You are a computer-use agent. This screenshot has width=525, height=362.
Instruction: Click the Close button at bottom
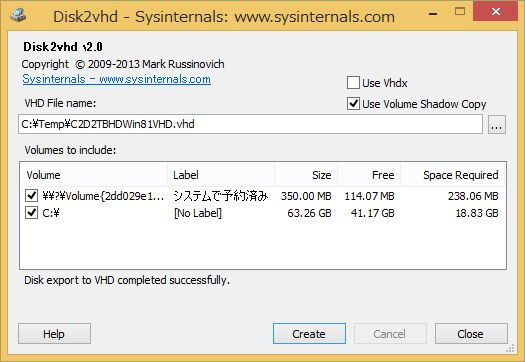point(471,334)
